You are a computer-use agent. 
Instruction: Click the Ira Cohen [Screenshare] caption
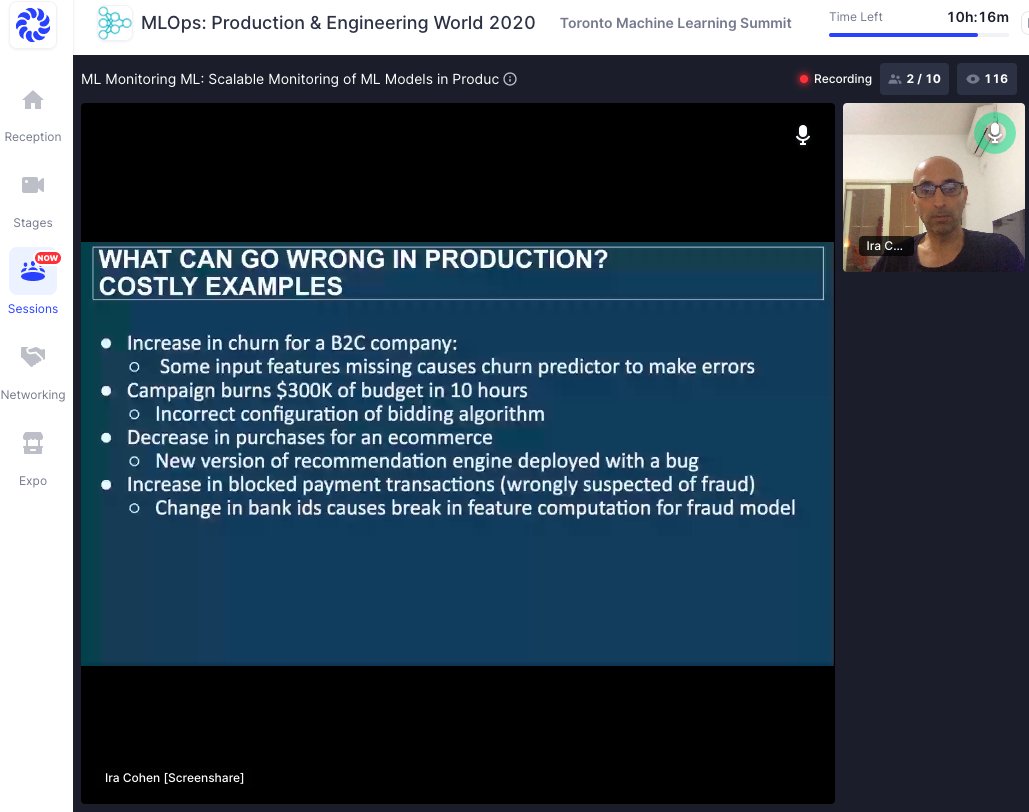click(x=174, y=778)
